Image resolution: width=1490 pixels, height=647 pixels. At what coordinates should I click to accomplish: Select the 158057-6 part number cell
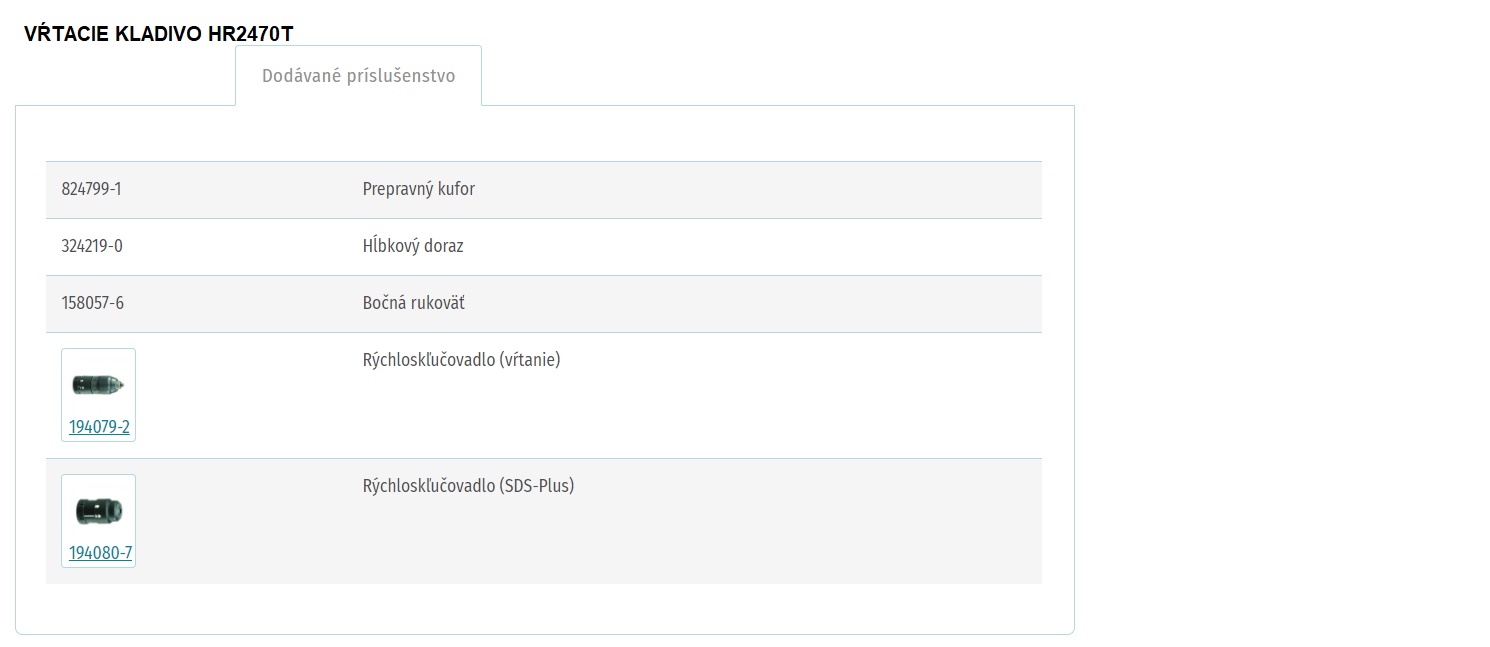click(93, 303)
